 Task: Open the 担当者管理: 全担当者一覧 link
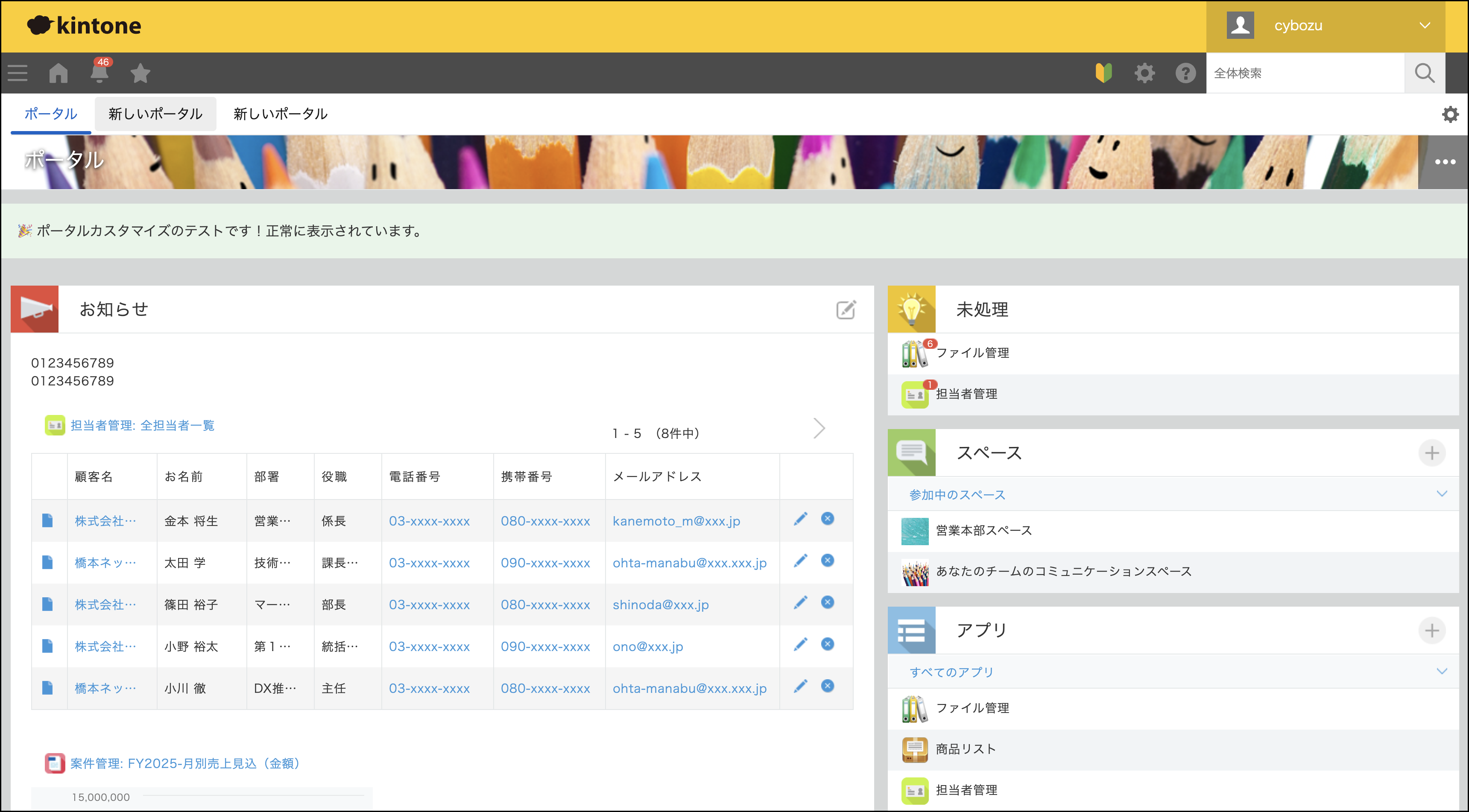pos(142,425)
